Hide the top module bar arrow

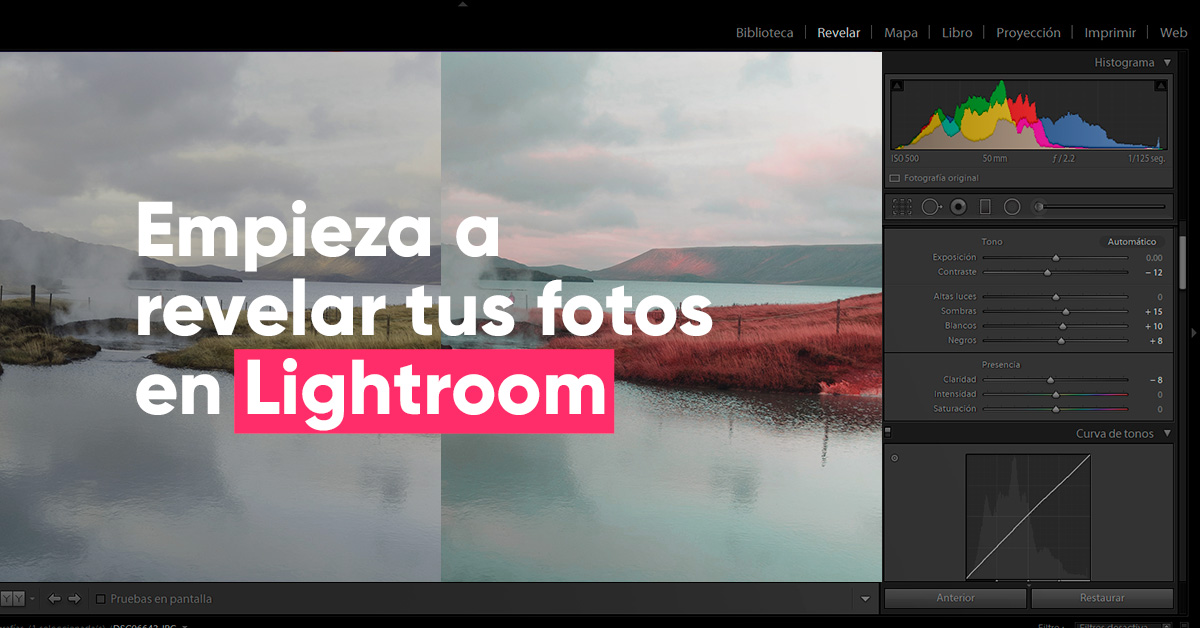click(x=462, y=4)
